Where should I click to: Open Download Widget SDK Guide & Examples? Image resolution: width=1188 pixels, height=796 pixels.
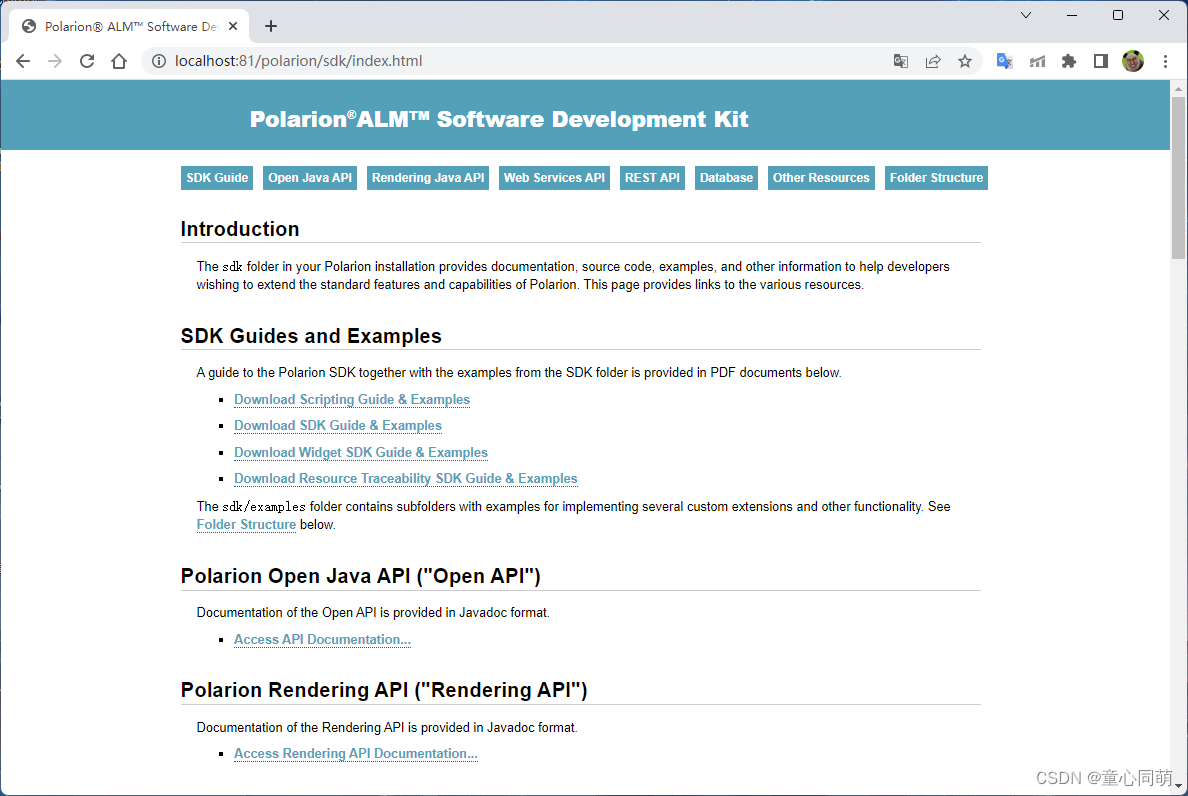point(361,452)
